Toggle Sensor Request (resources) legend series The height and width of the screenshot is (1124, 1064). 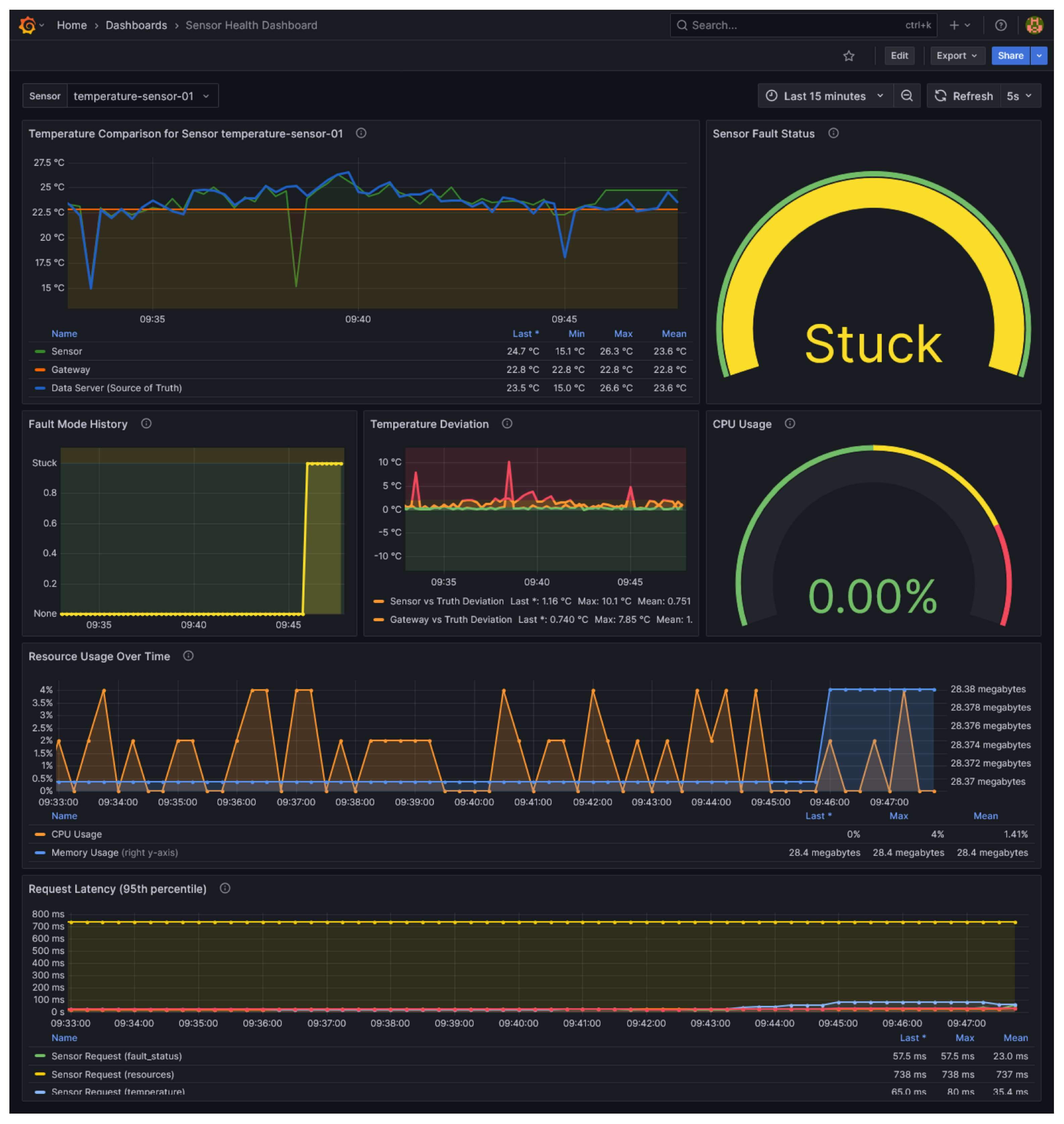pyautogui.click(x=112, y=1074)
